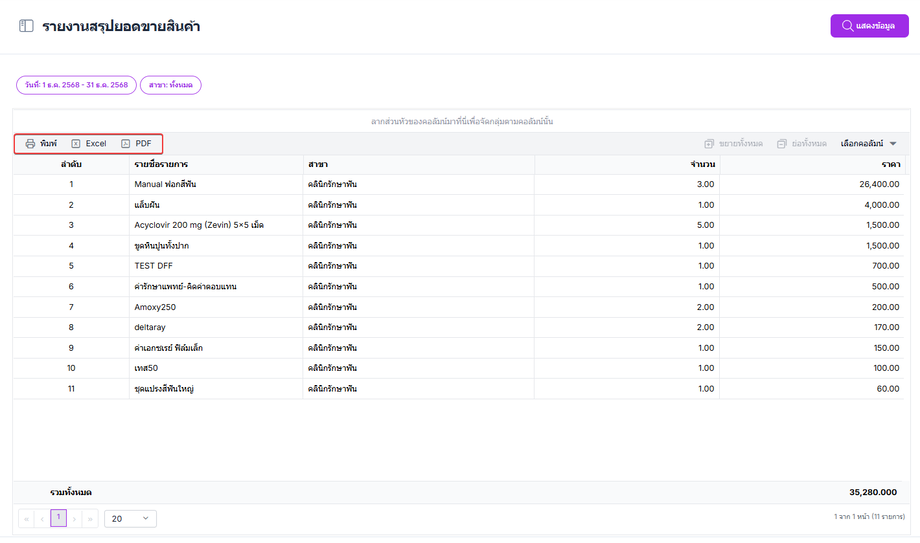Select the ค่ารักษาแพทย์-คิดค่าตอบแทน item cell
Viewport: 920px width, 543px height.
click(216, 286)
